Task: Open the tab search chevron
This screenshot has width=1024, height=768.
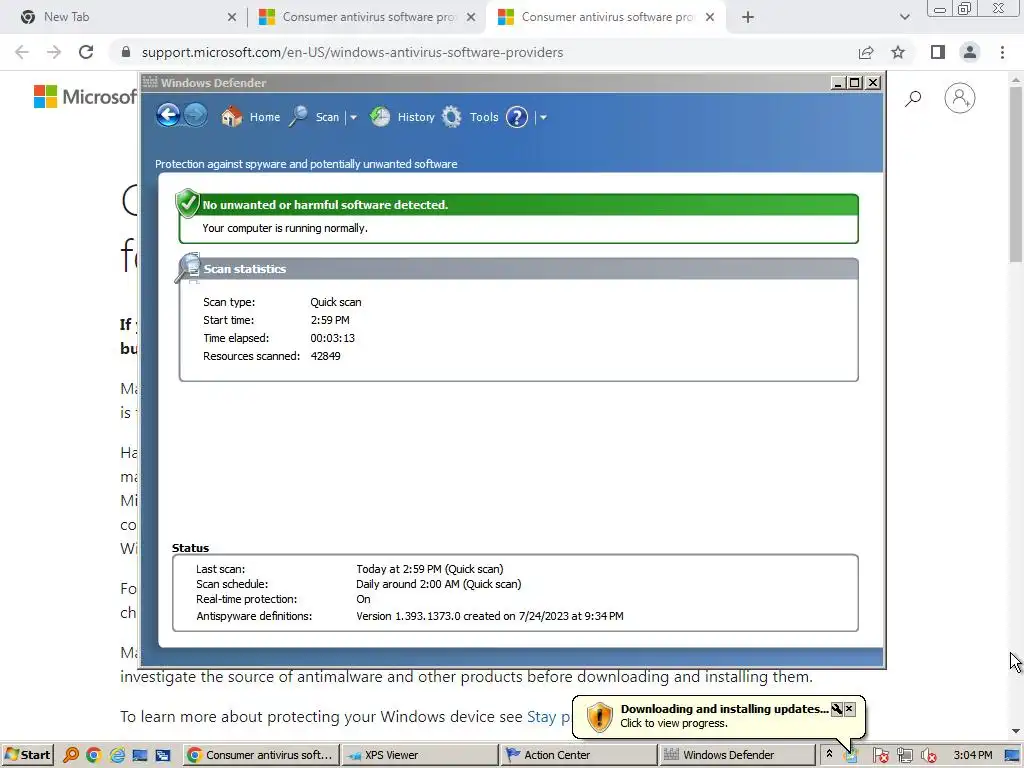Action: click(x=904, y=17)
